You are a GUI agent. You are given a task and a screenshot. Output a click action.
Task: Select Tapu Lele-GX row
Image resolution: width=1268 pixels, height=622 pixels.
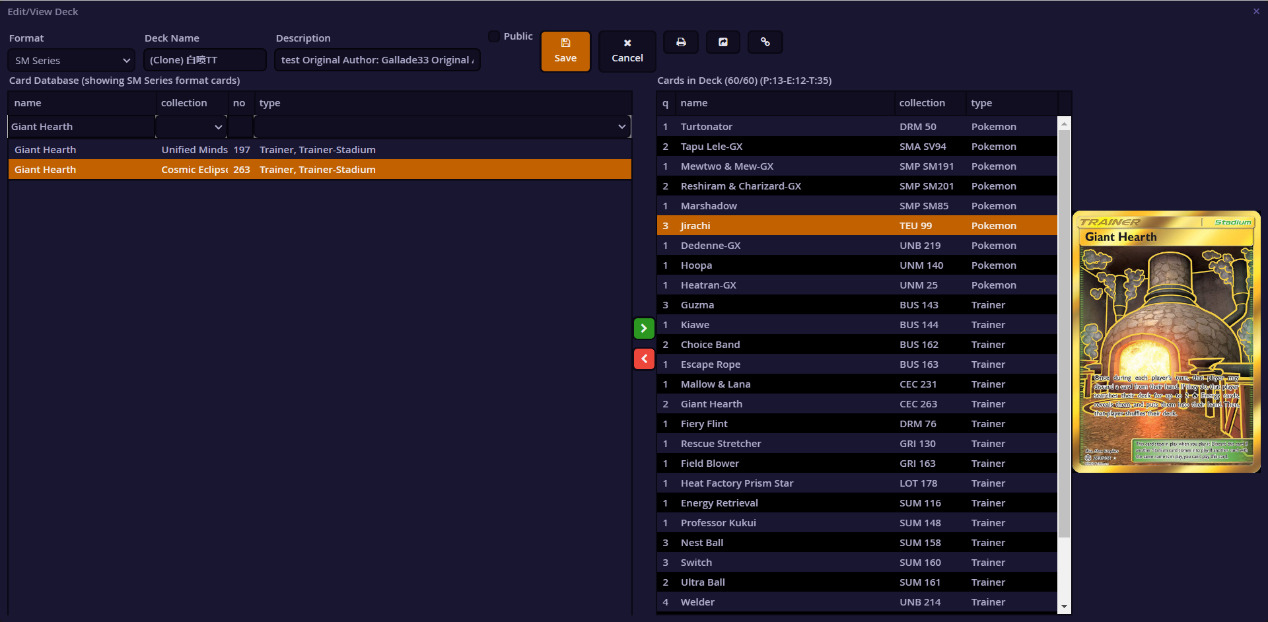coord(857,146)
